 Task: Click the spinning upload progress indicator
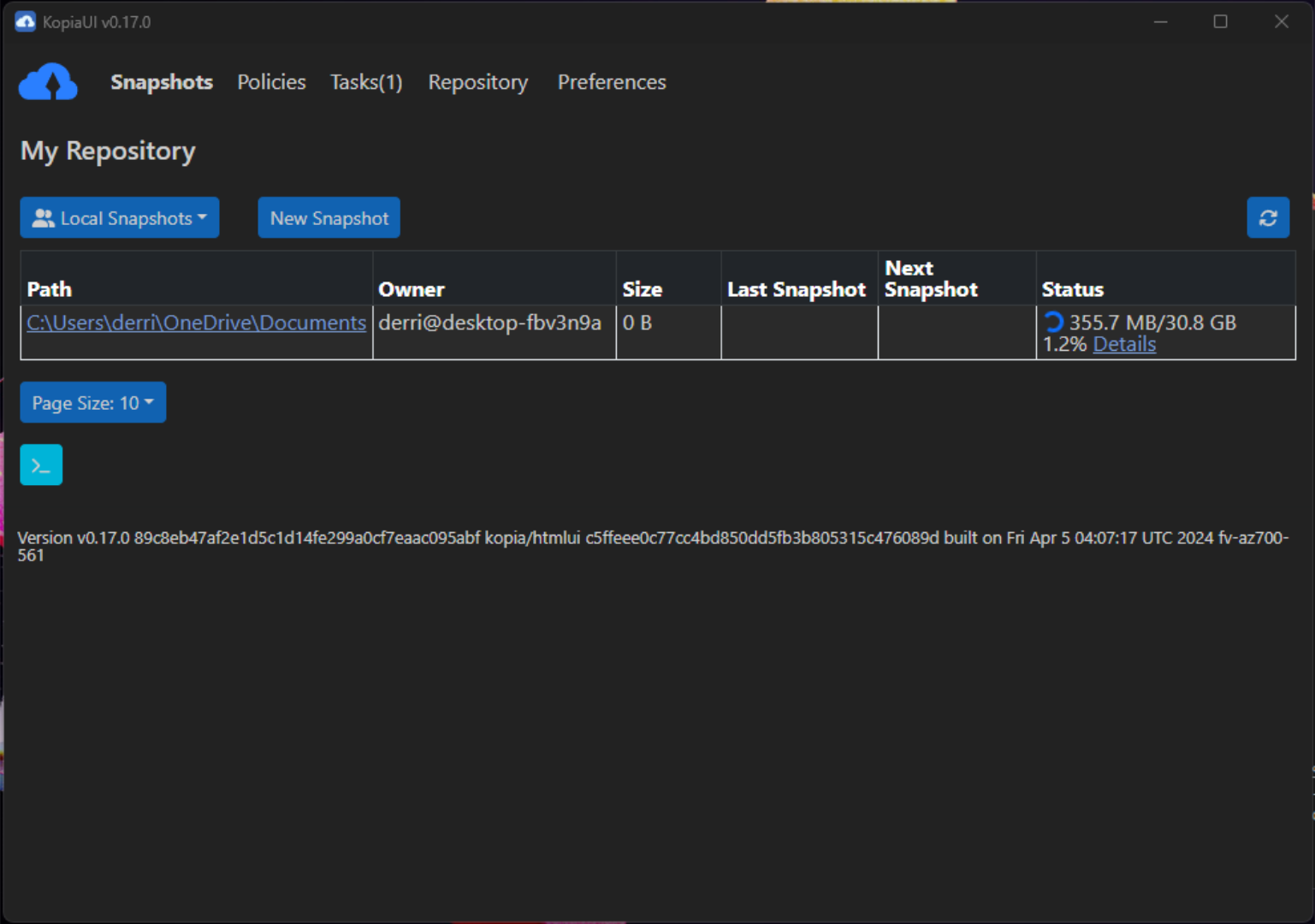(x=1053, y=323)
